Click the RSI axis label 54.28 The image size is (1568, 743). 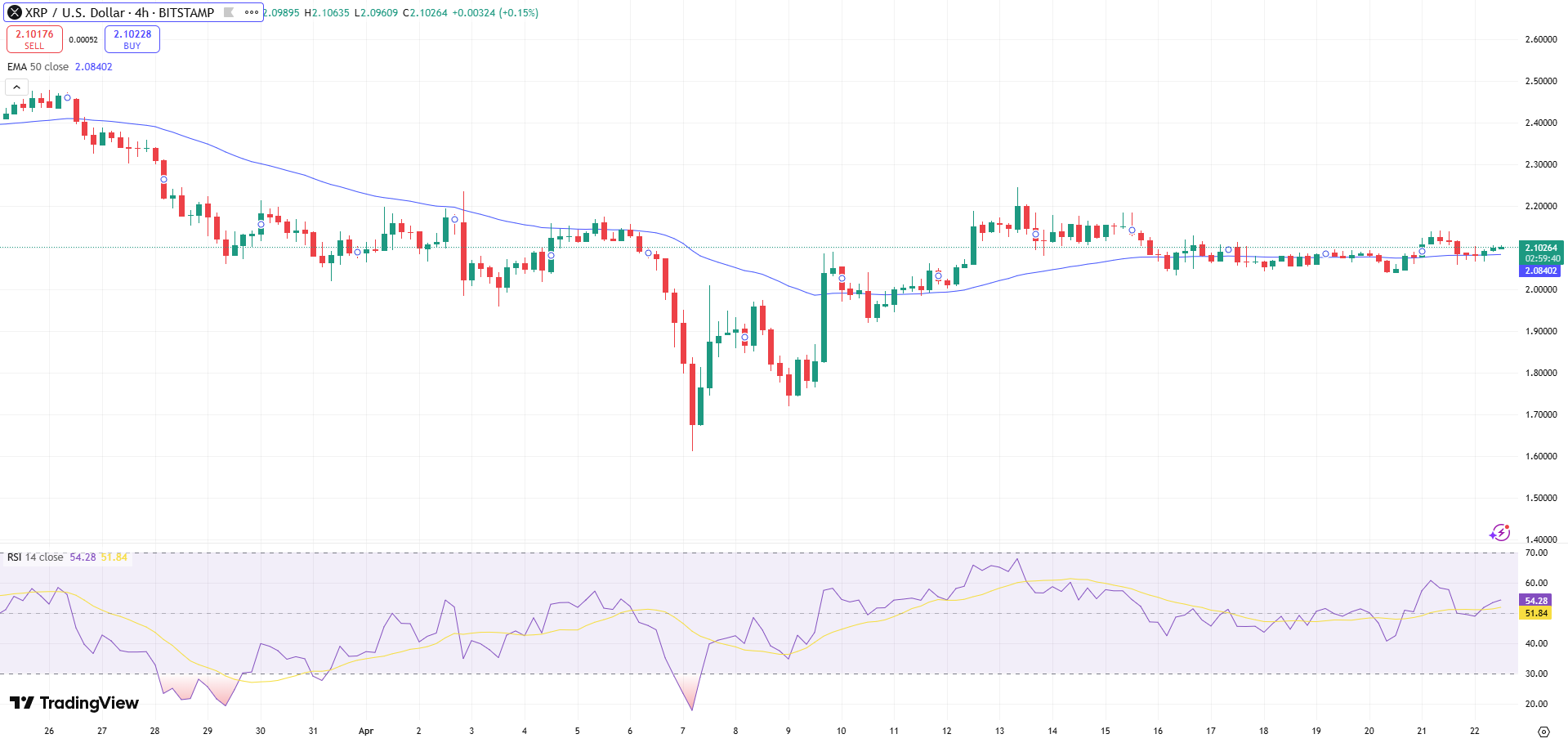point(1536,601)
